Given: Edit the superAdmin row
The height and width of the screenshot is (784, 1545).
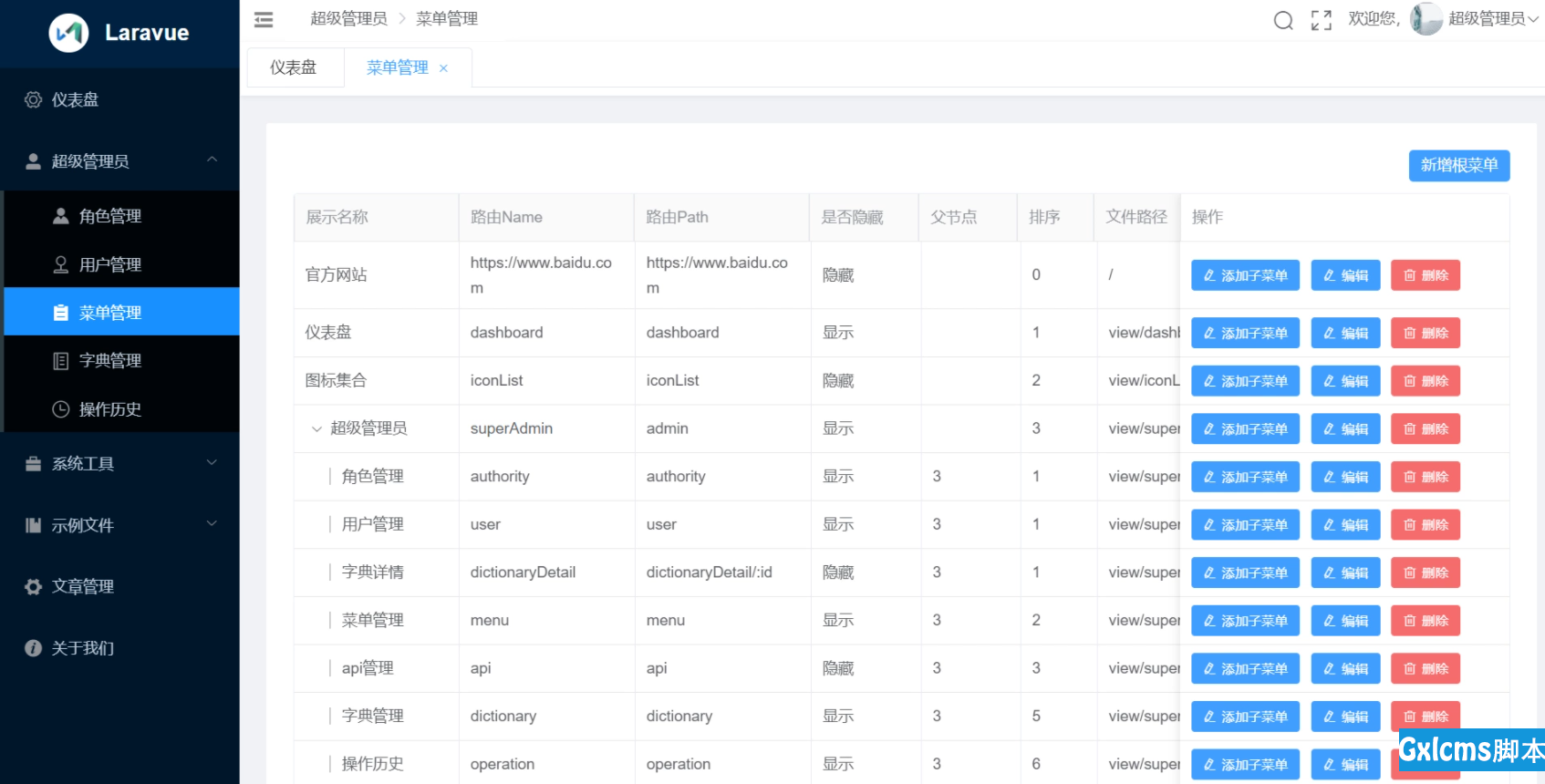Looking at the screenshot, I should [1345, 428].
